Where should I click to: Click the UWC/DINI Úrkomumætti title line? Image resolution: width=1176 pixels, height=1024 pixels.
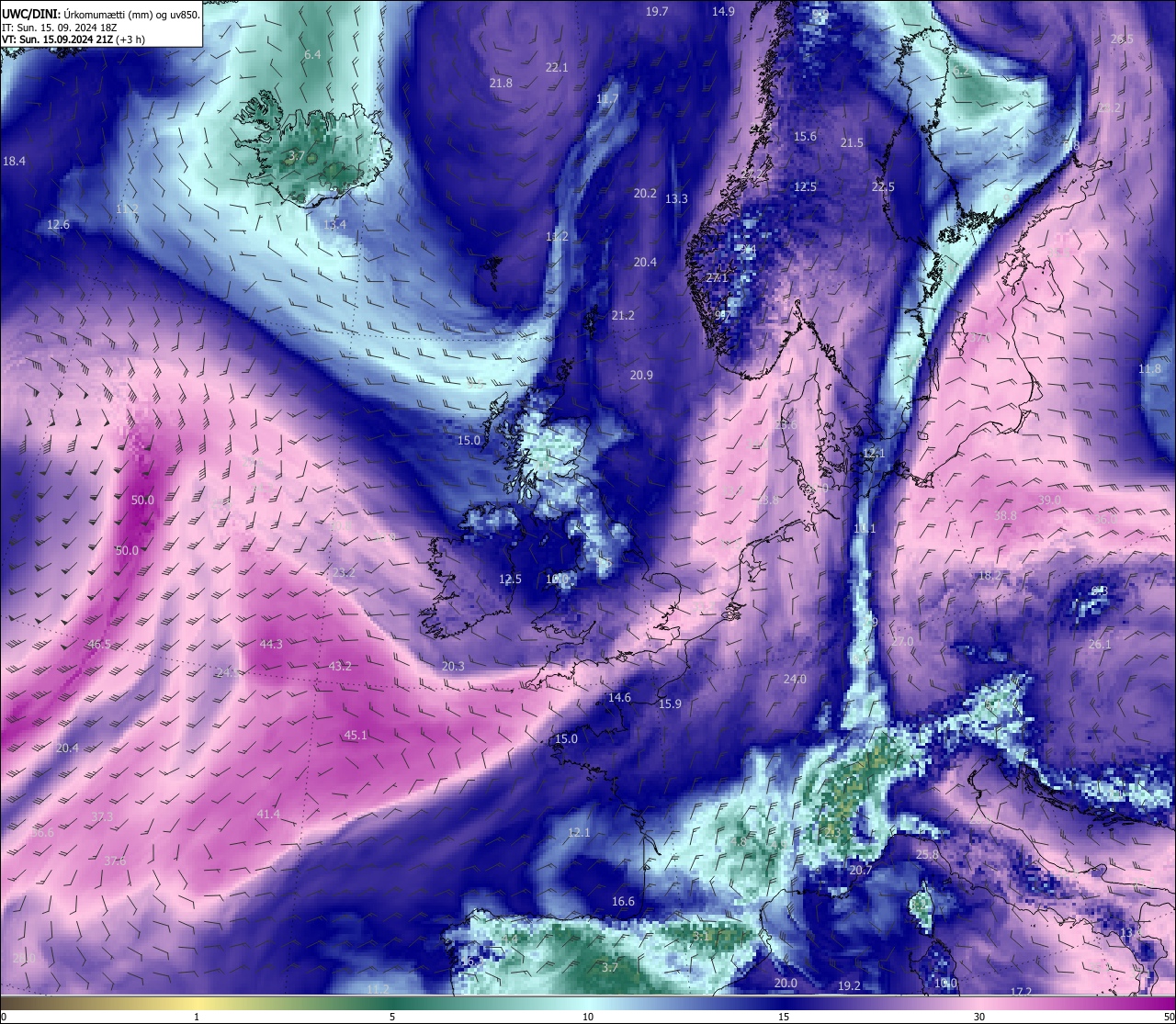[101, 14]
